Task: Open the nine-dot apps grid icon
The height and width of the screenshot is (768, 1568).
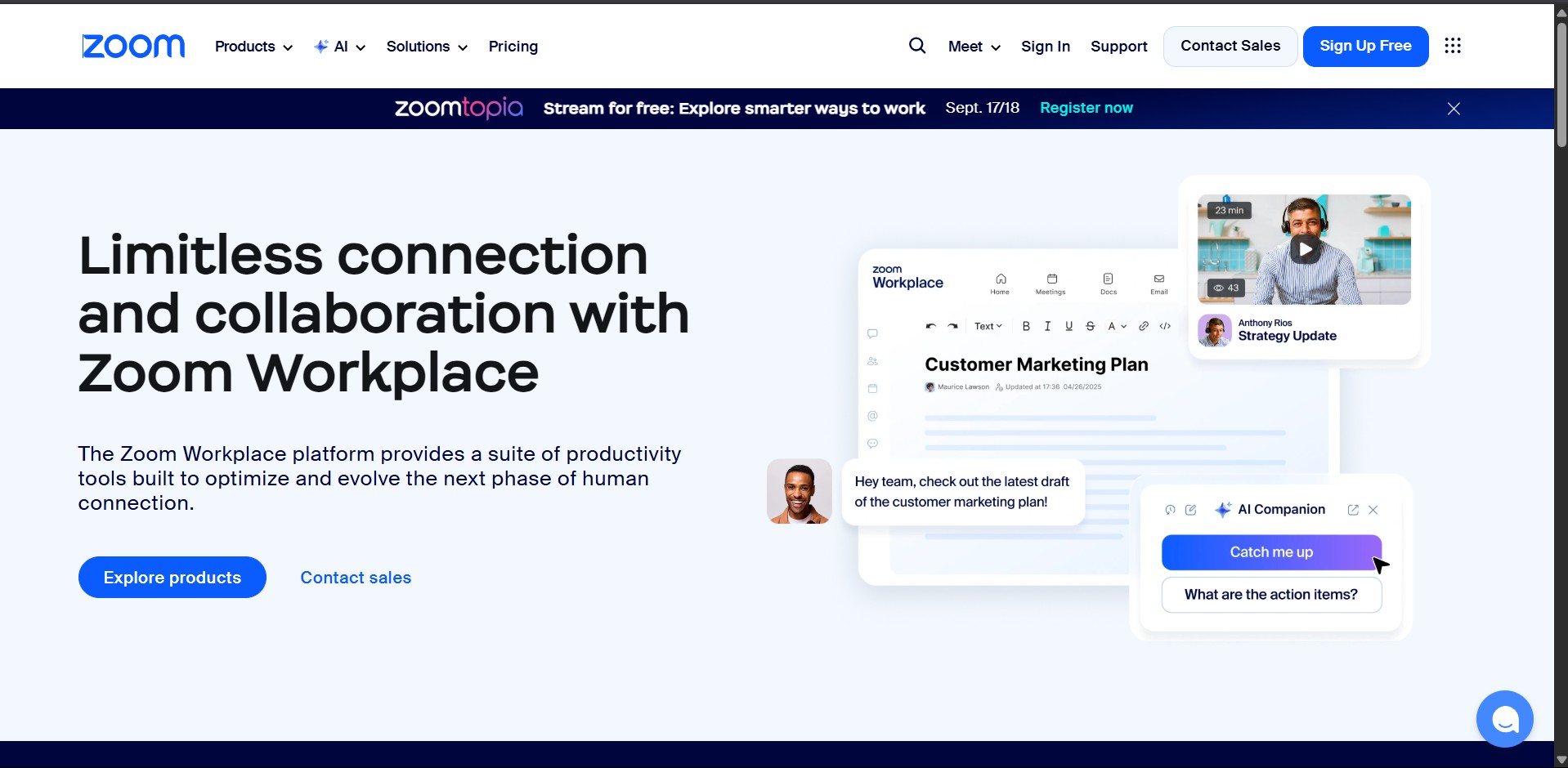Action: tap(1452, 46)
